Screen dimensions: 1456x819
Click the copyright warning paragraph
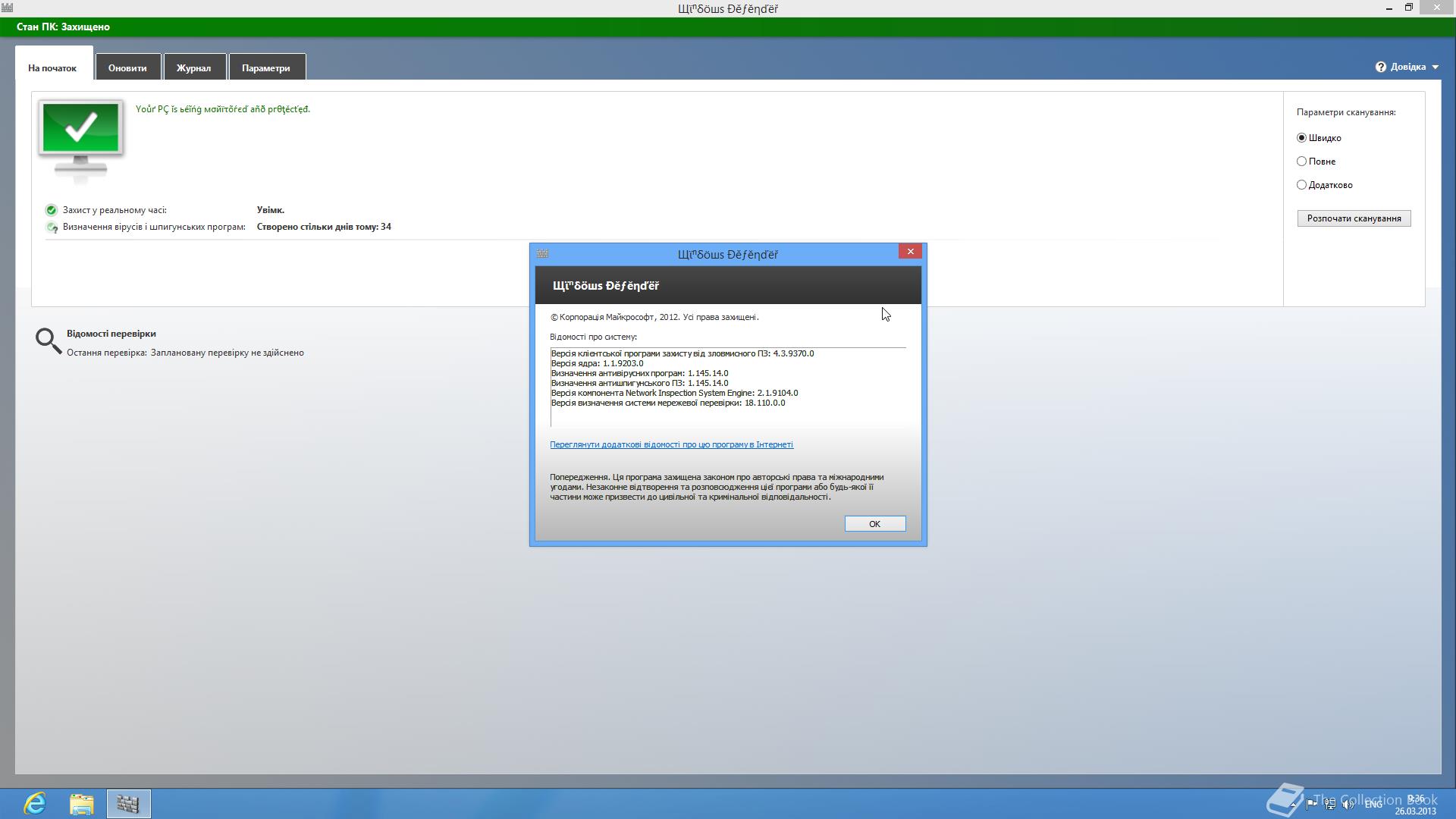(717, 487)
